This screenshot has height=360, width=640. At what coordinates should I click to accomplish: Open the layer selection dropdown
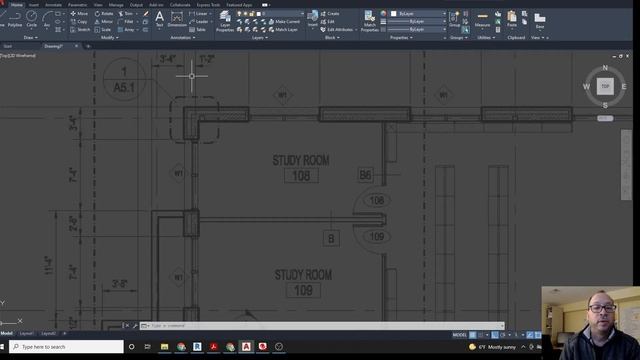271,13
